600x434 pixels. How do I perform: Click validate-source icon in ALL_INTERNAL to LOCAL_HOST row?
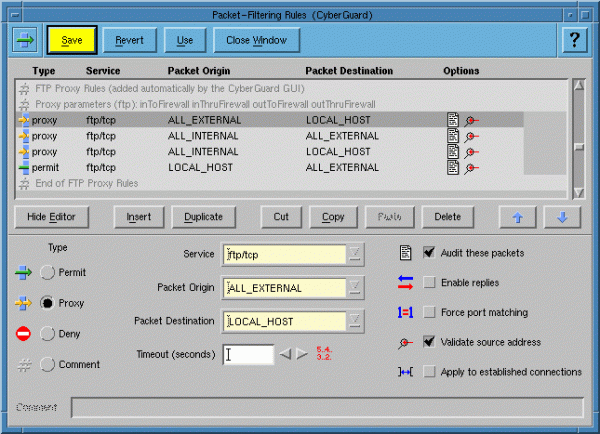pyautogui.click(x=471, y=152)
